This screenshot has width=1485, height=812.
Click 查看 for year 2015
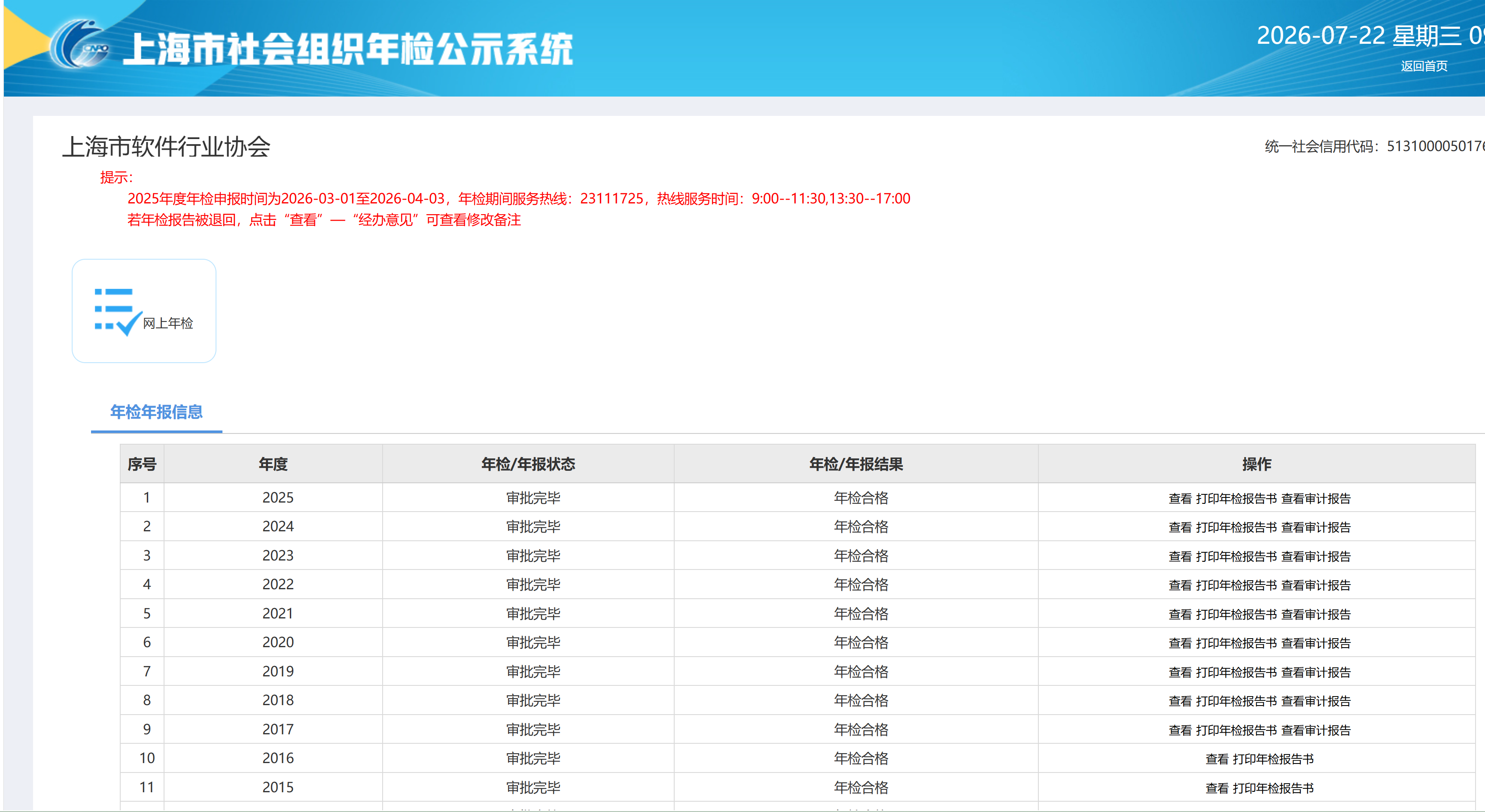(1216, 788)
